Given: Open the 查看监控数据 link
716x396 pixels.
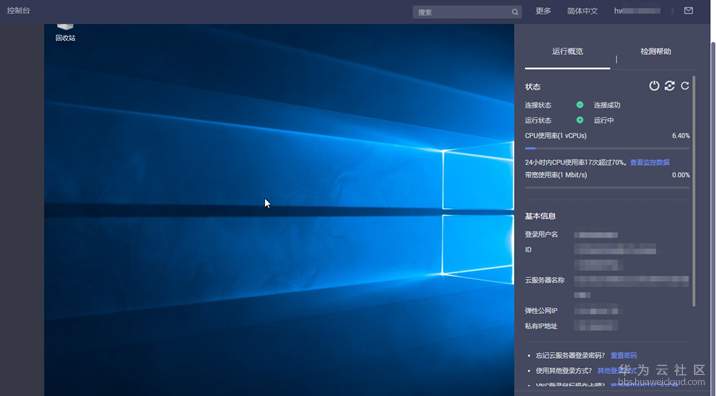Looking at the screenshot, I should pyautogui.click(x=650, y=163).
